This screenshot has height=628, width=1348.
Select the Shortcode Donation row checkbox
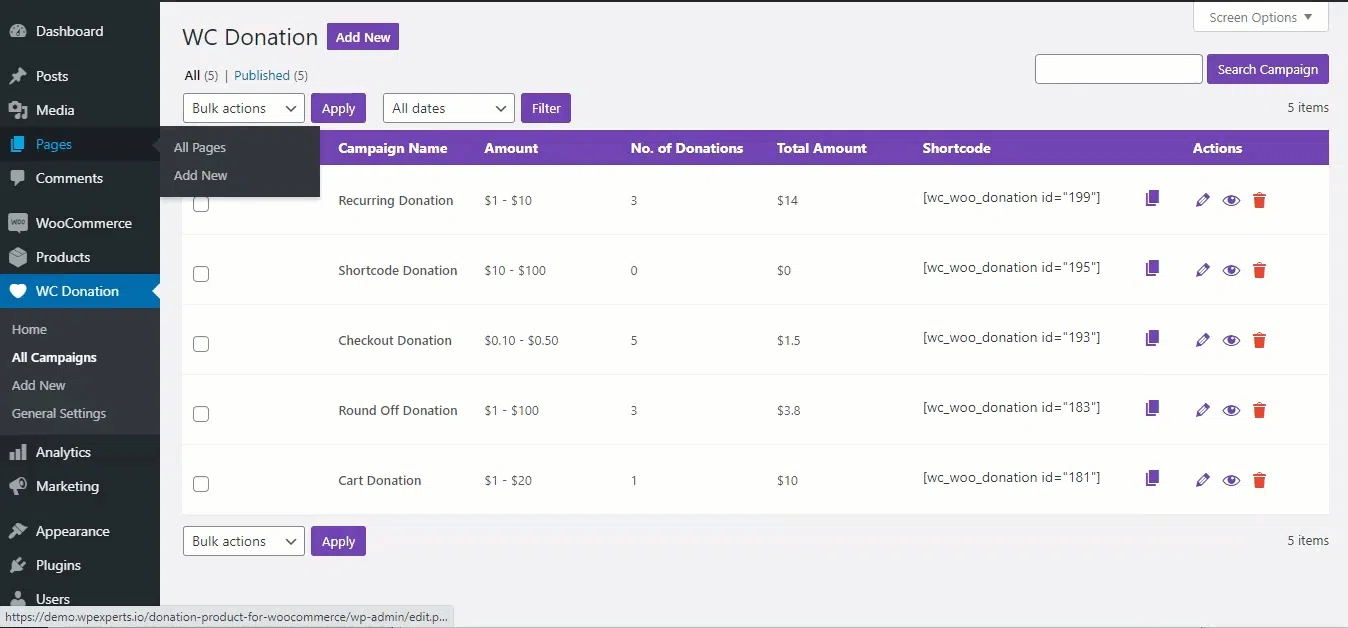(x=201, y=274)
